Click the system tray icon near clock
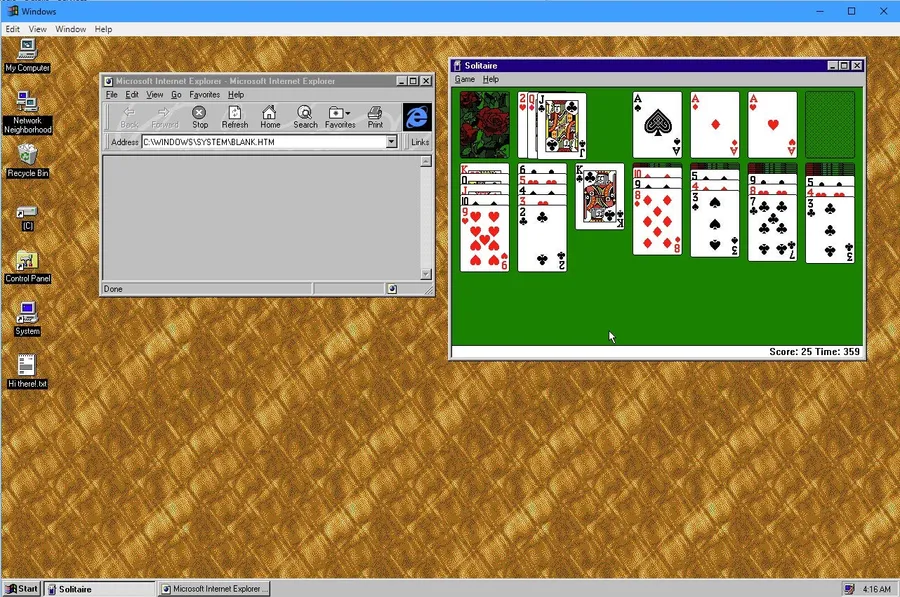The width and height of the screenshot is (900, 597). pos(849,589)
